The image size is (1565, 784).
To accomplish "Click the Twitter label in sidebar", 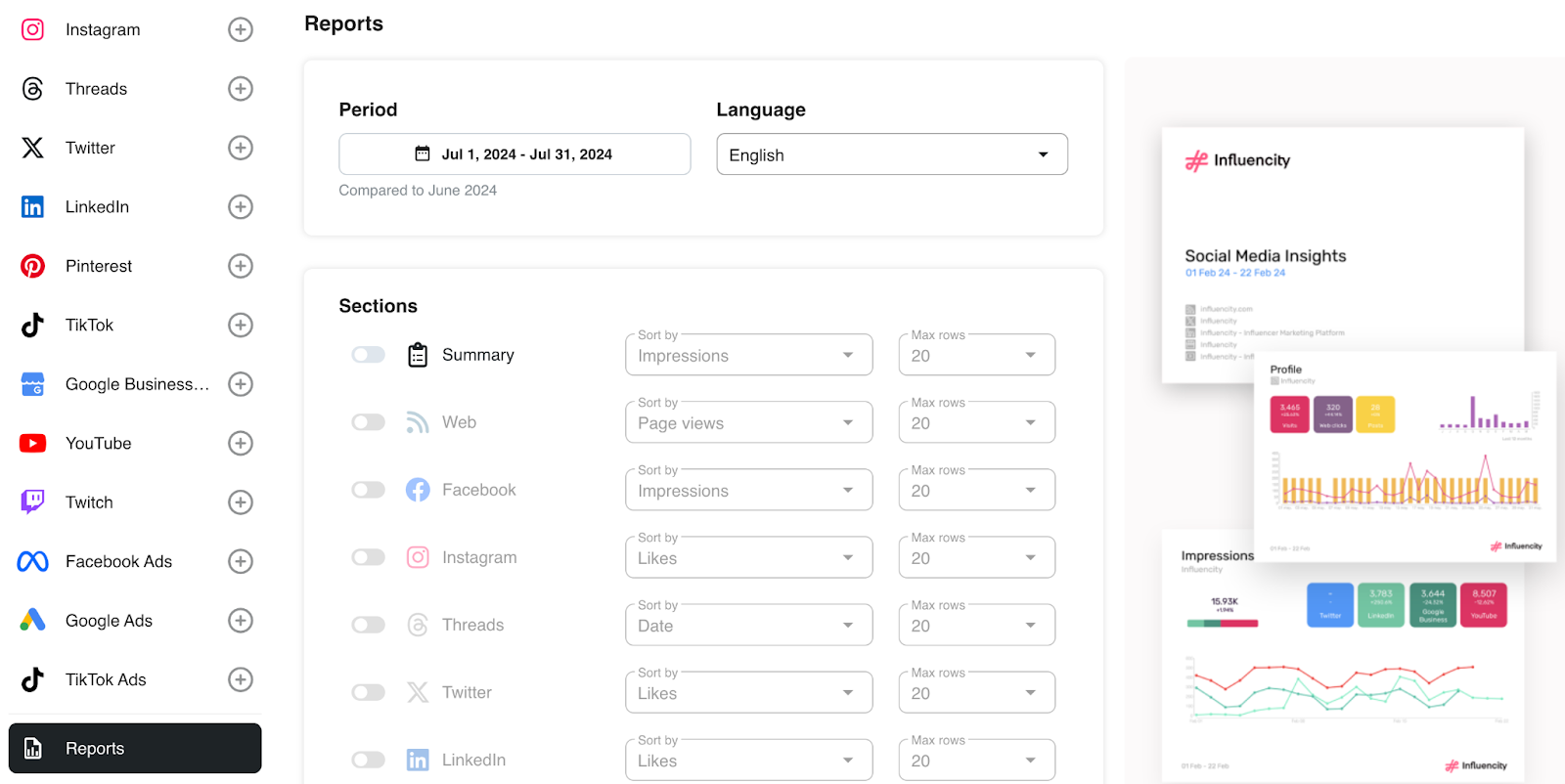I will click(90, 148).
